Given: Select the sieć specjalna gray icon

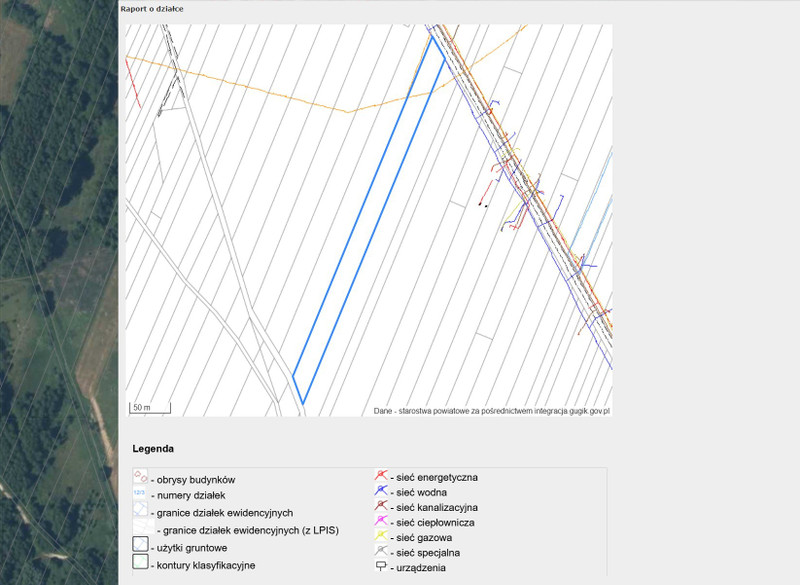Looking at the screenshot, I should click(380, 551).
